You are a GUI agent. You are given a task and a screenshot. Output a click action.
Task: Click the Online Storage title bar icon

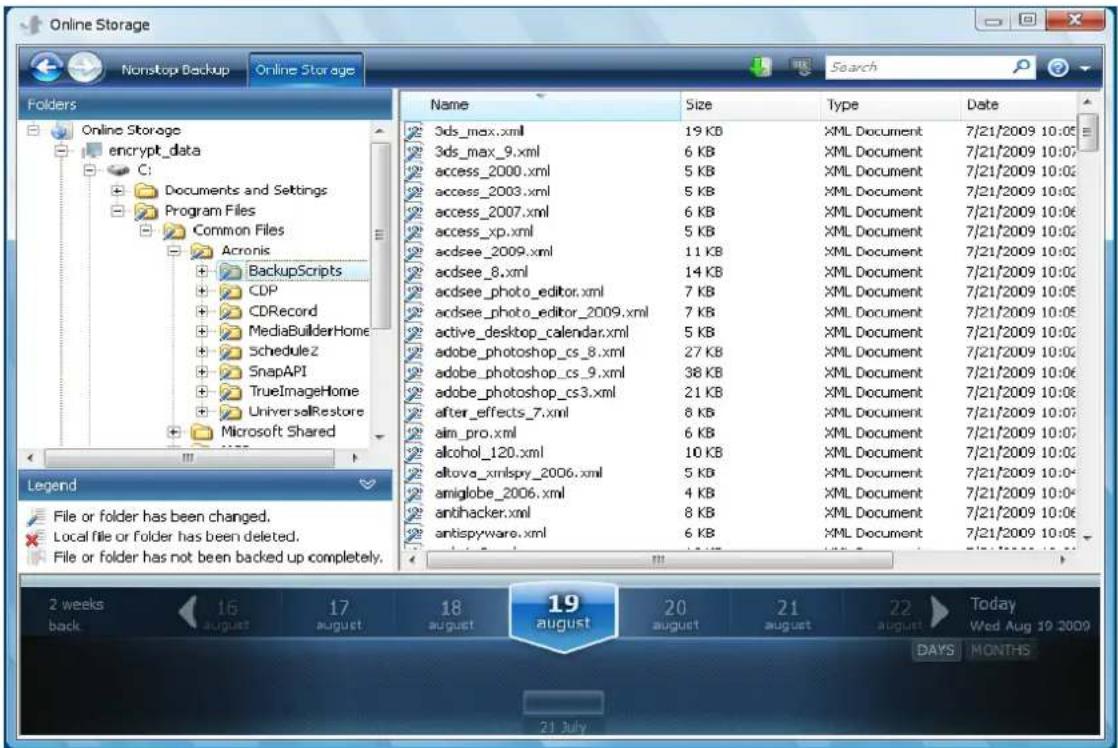pyautogui.click(x=31, y=25)
